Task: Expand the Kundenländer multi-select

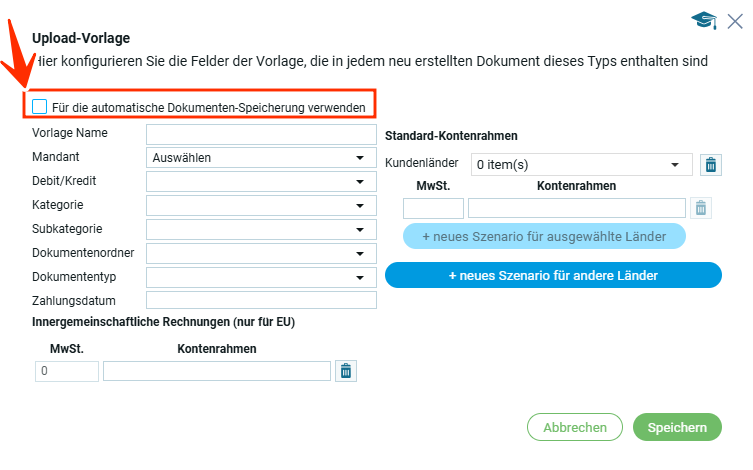Action: tap(581, 165)
